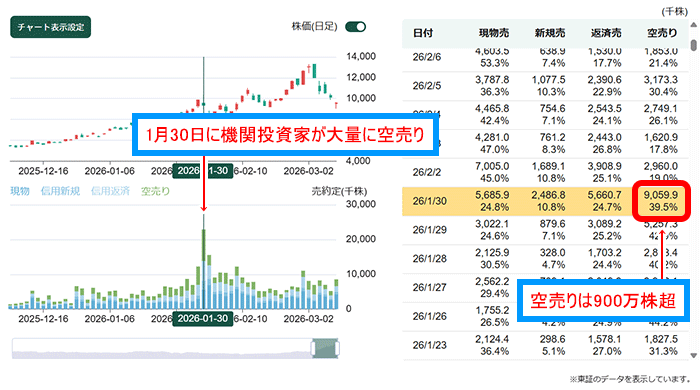Click the 3,022.1 value in 26/1/29 row
The width and height of the screenshot is (700, 390).
pyautogui.click(x=492, y=224)
